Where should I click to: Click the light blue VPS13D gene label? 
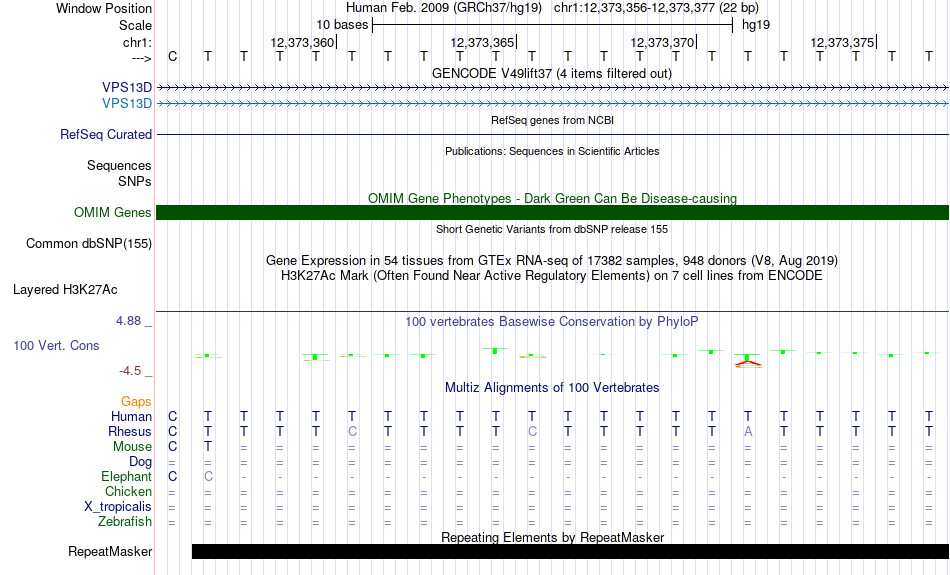point(127,104)
